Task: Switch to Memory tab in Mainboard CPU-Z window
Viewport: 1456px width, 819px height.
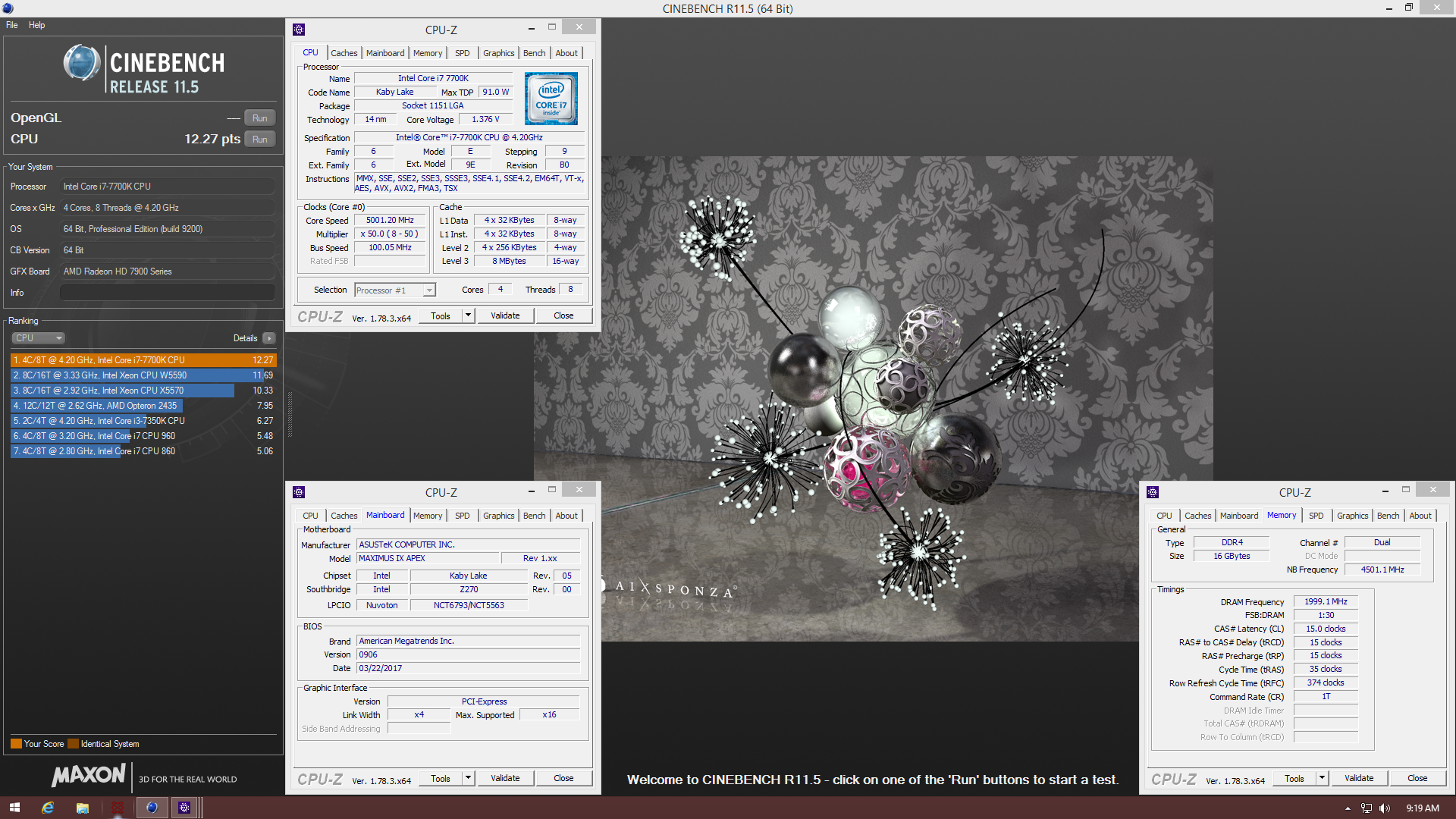Action: pyautogui.click(x=427, y=516)
